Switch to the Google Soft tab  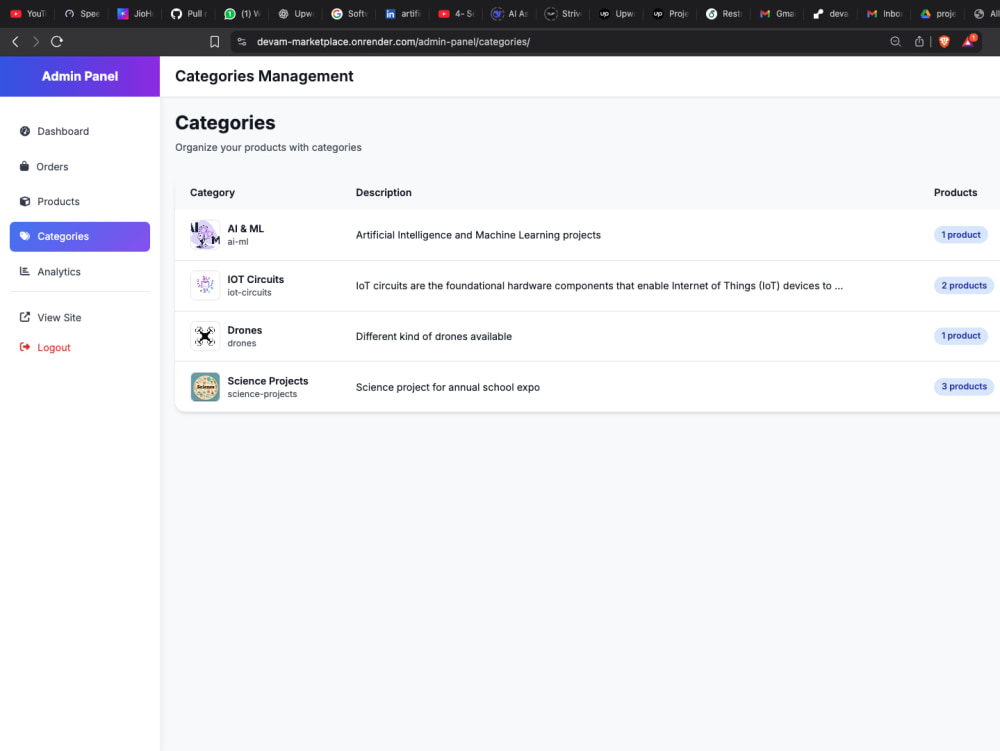click(x=349, y=13)
